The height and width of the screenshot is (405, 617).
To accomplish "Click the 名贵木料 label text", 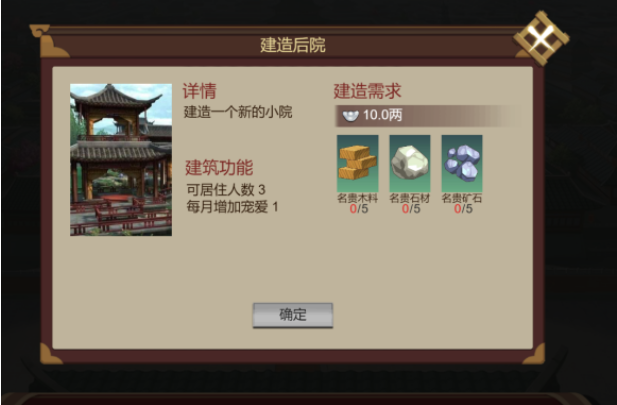I will 357,198.
